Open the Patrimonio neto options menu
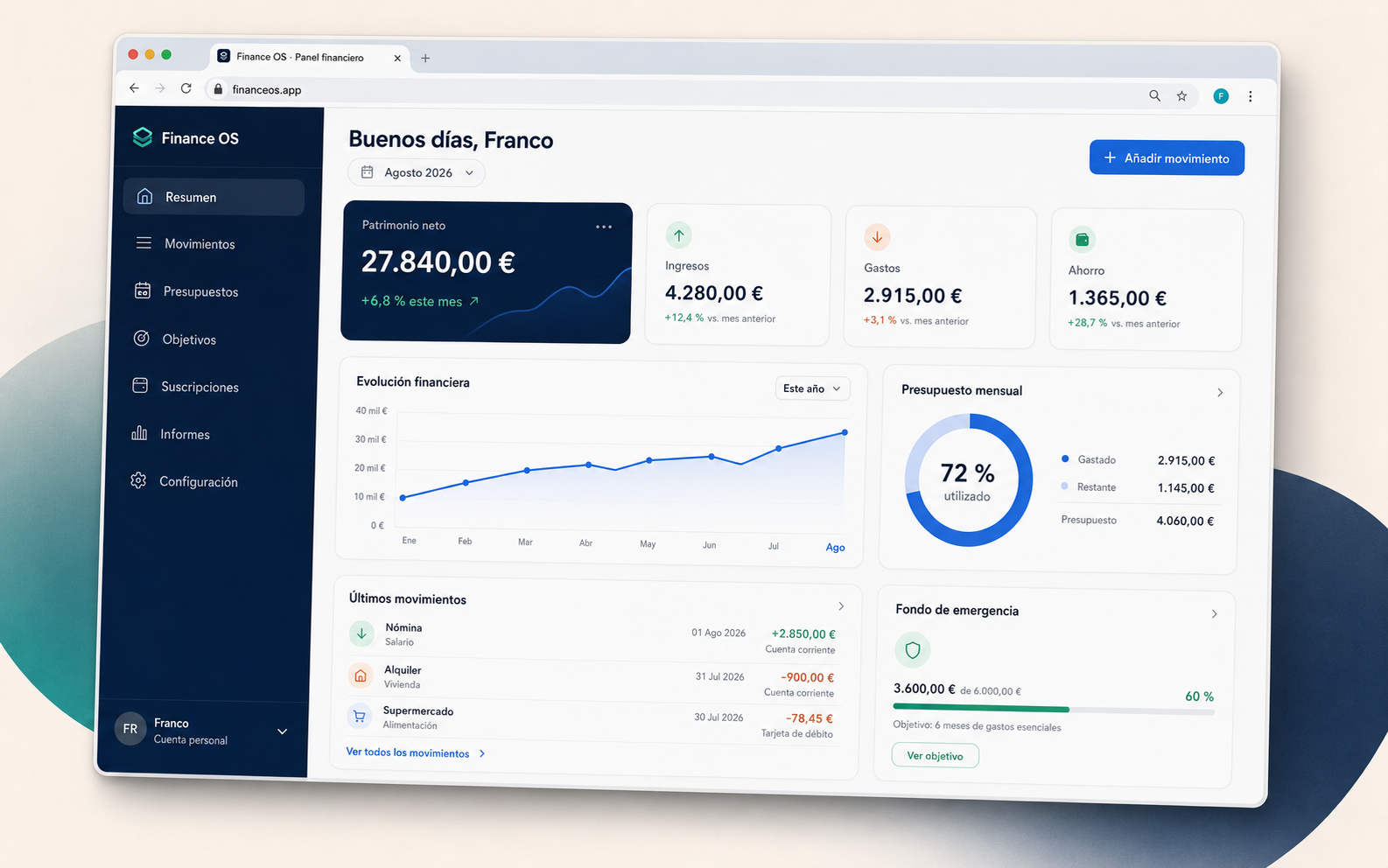The height and width of the screenshot is (868, 1388). (x=604, y=227)
